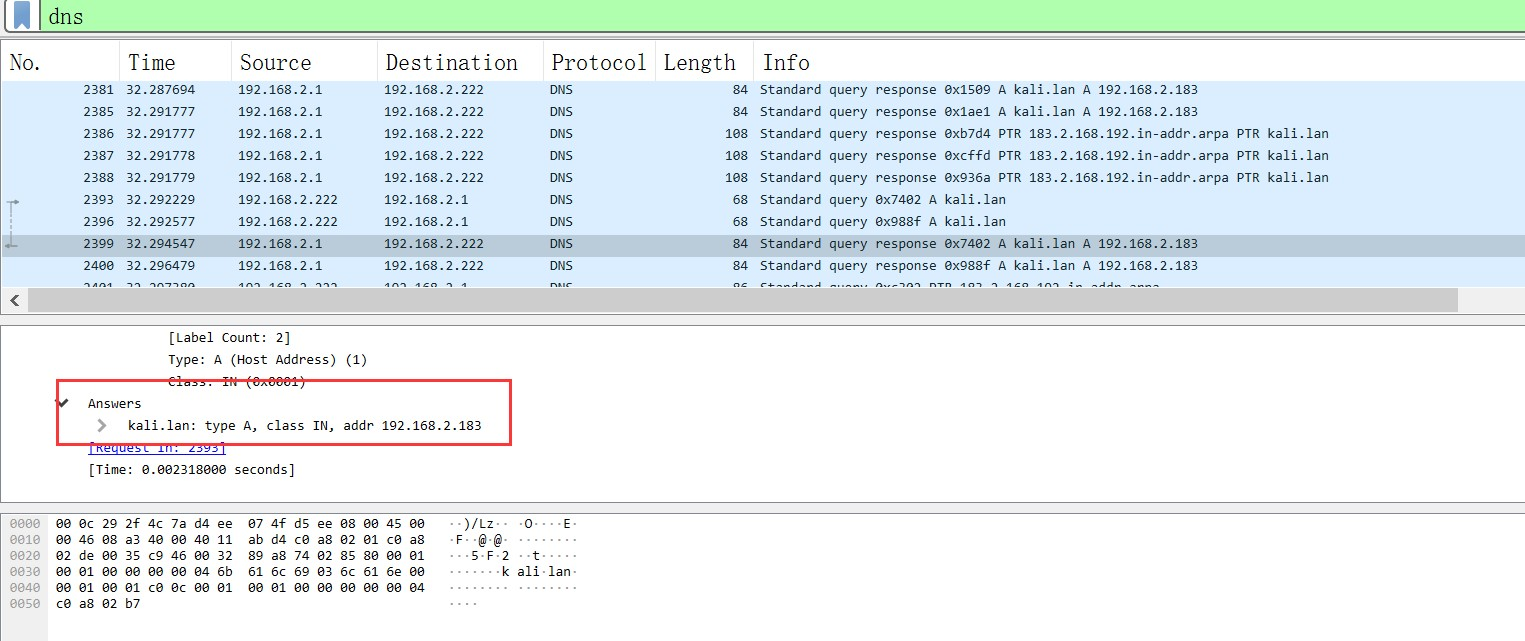The height and width of the screenshot is (641, 1525).
Task: Sort packets by the Destination column
Action: click(460, 62)
